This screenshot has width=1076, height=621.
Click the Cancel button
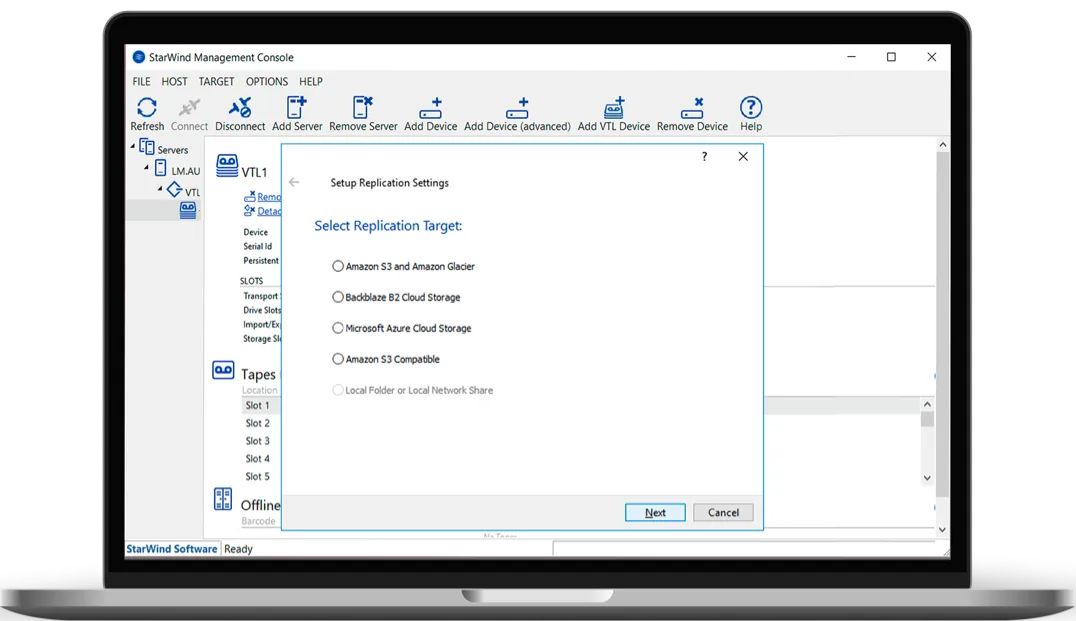coord(723,513)
